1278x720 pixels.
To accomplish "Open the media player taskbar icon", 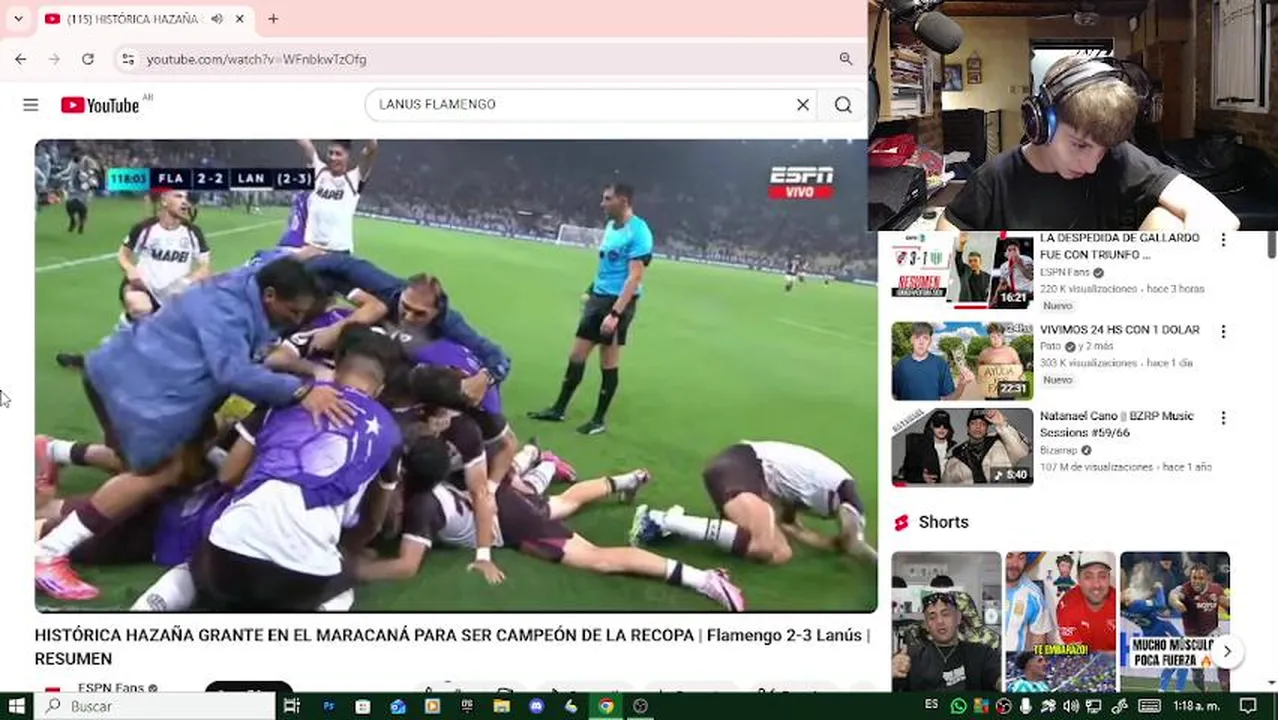I will coord(432,706).
